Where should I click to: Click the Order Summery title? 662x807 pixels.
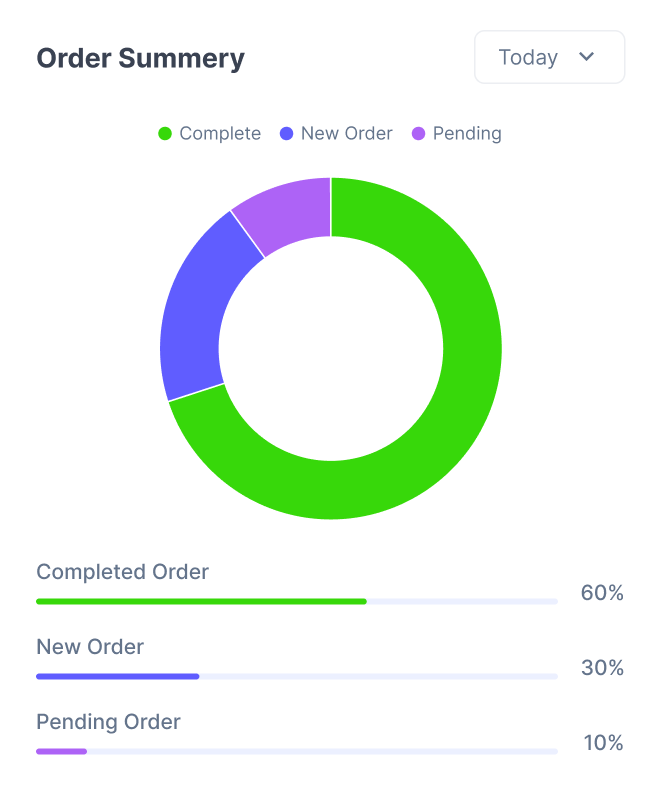[x=140, y=58]
